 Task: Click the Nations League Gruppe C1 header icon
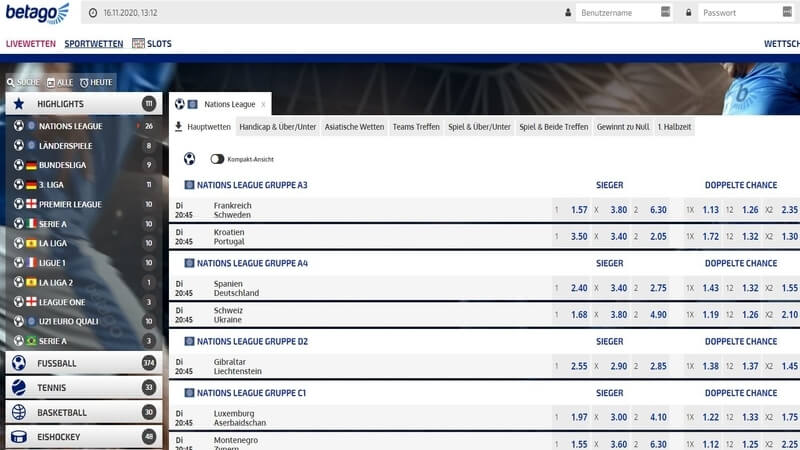tap(189, 393)
